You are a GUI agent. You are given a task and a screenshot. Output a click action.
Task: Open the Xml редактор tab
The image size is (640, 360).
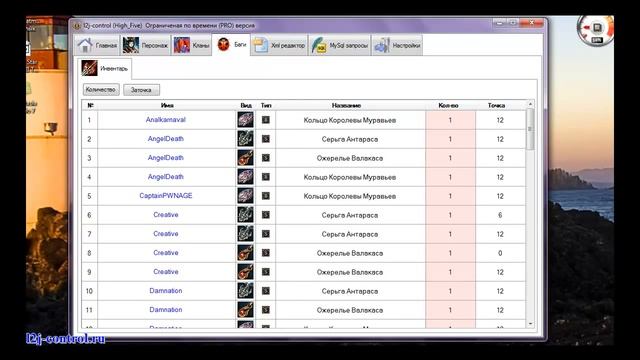tap(279, 45)
